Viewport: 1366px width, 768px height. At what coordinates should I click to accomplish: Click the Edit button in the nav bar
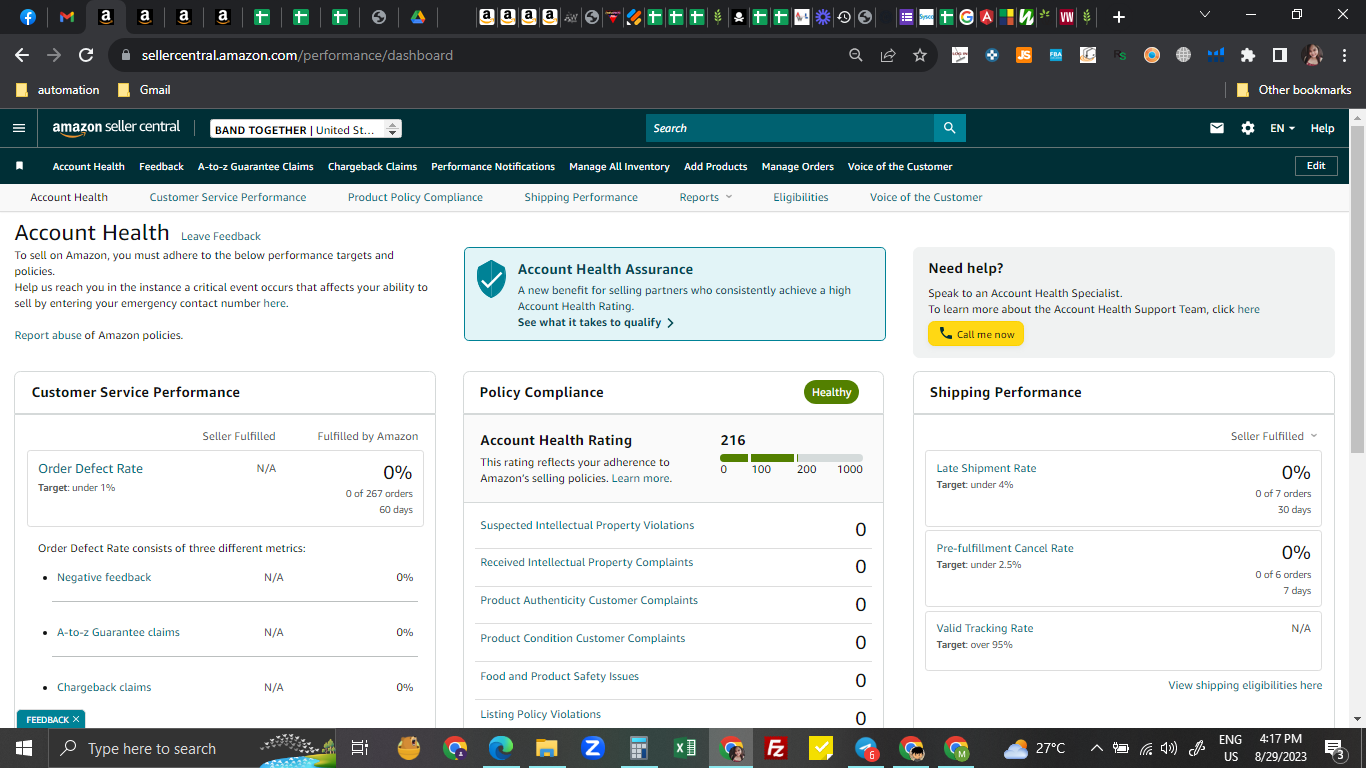coord(1316,166)
